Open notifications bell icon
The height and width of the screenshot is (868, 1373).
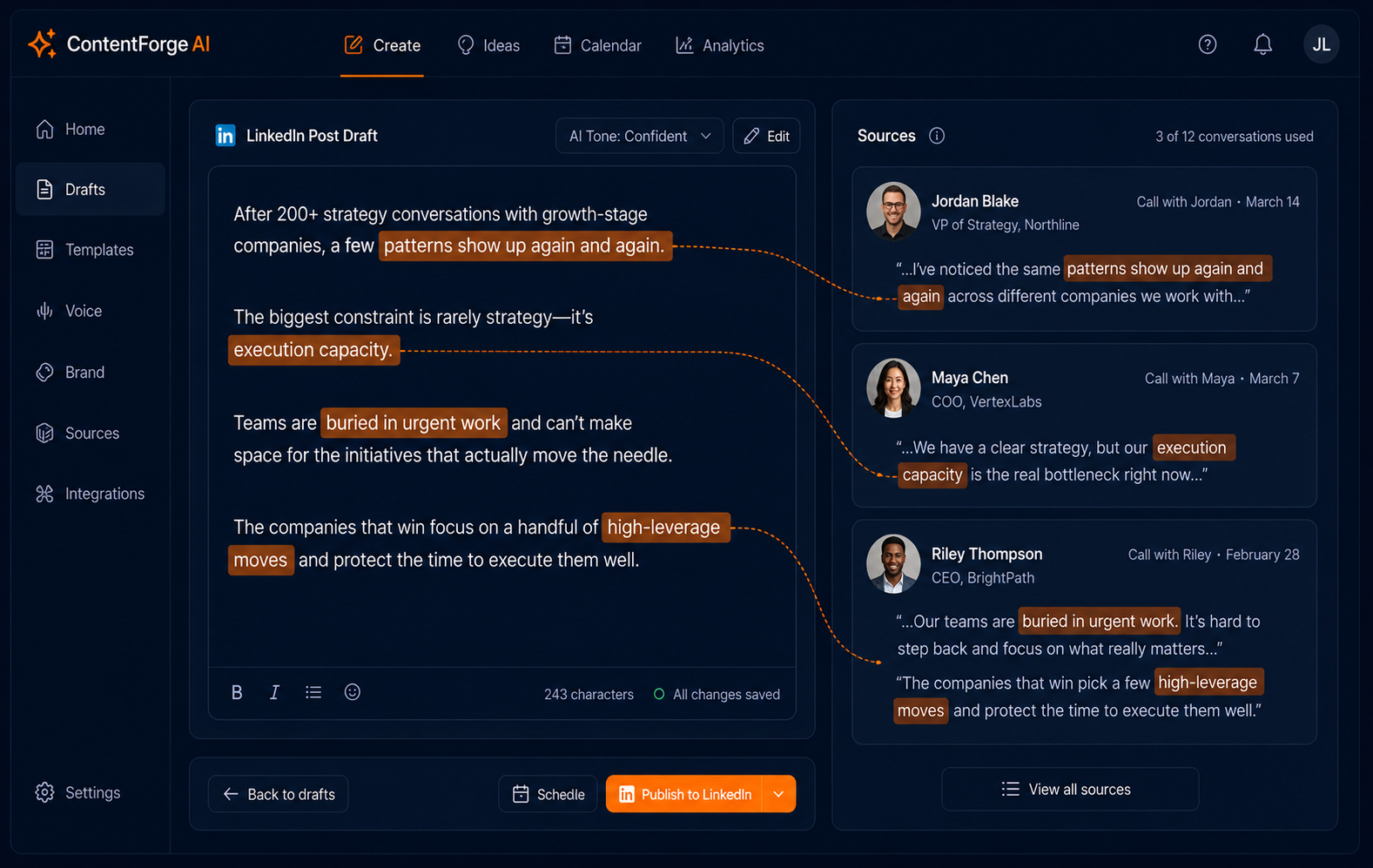[x=1262, y=44]
